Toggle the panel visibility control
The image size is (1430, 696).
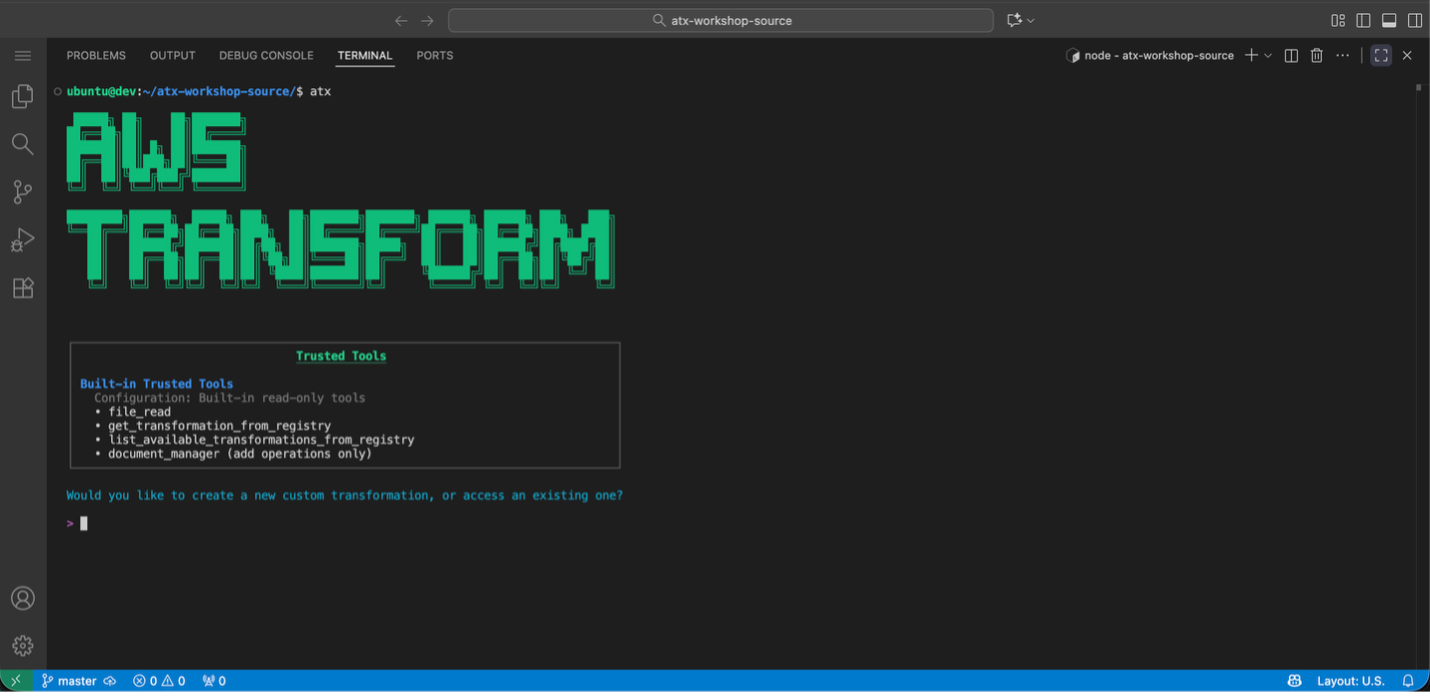pos(1388,19)
